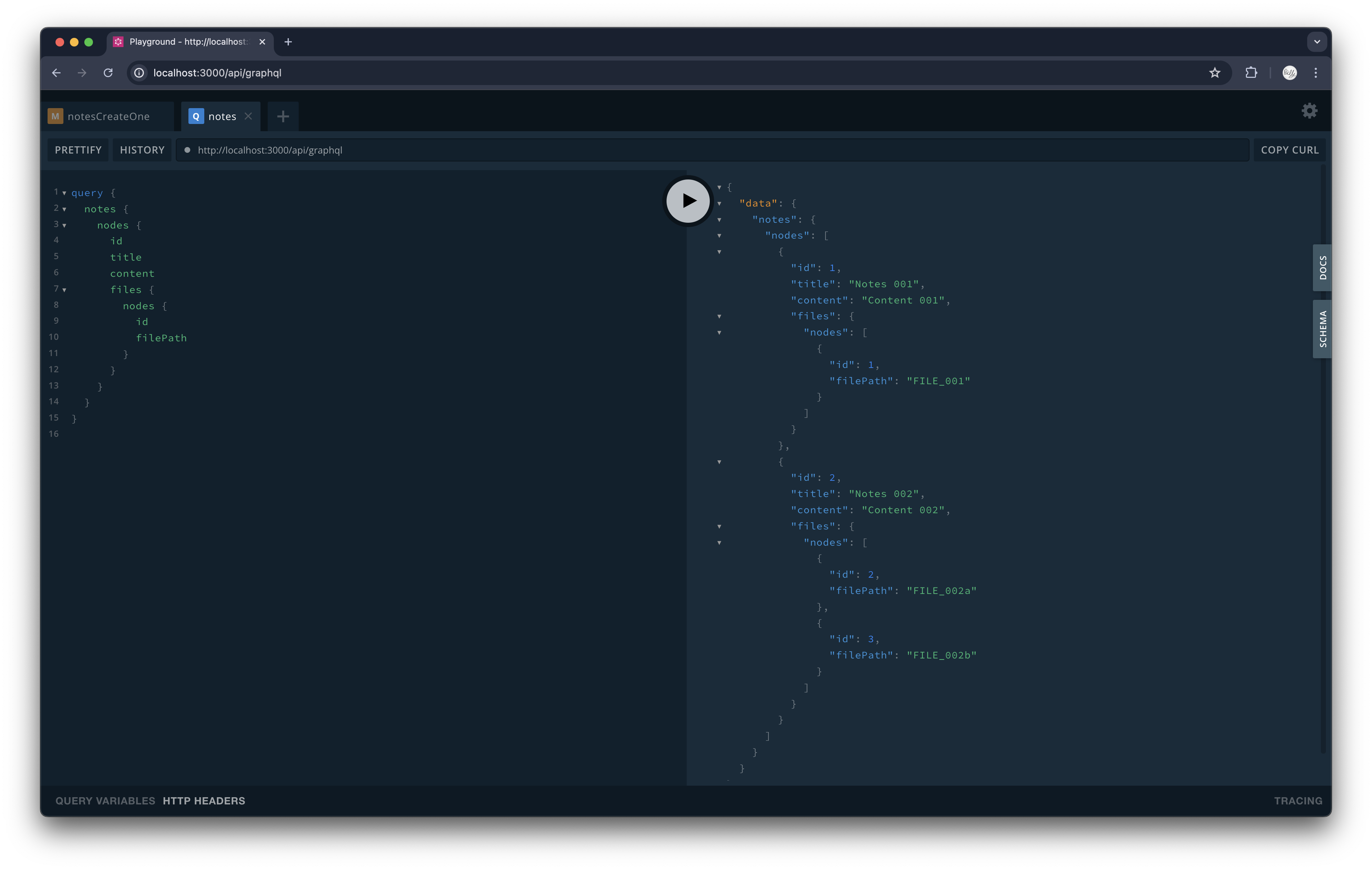Image resolution: width=1372 pixels, height=870 pixels.
Task: Click the site info icon in address bar
Action: click(x=138, y=73)
